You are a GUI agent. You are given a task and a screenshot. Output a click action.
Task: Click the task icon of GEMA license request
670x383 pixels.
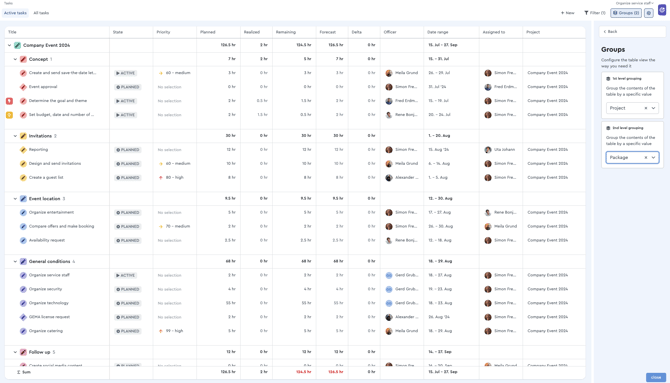click(23, 317)
